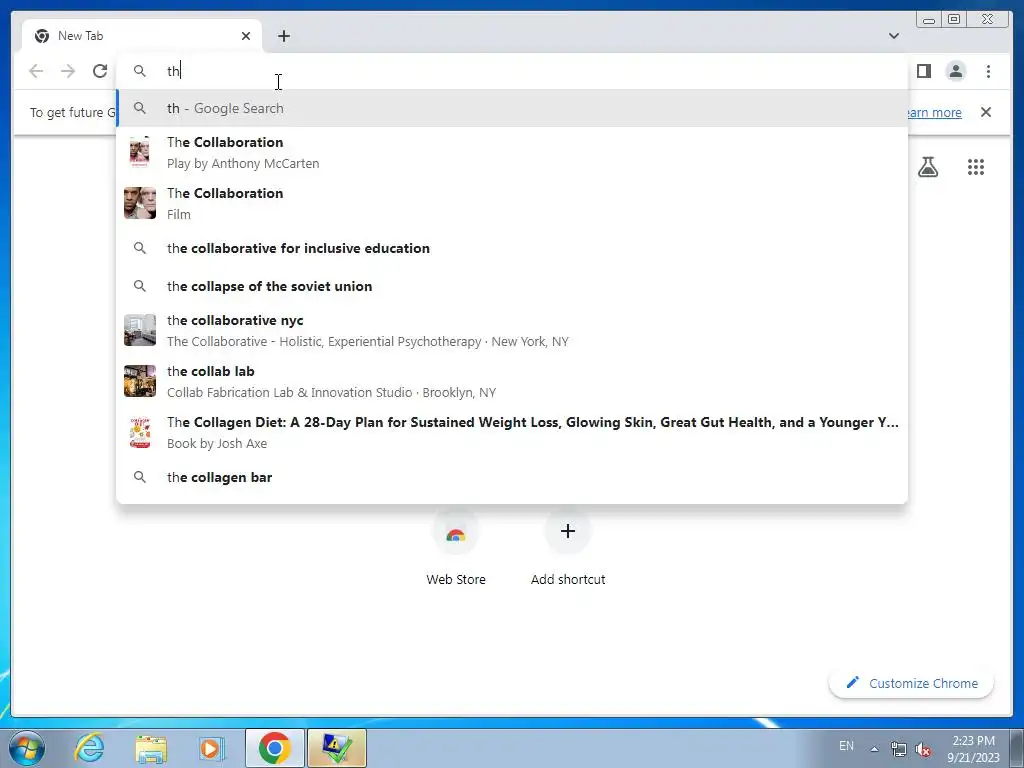Choose The Collaboration play by Anthony McCarten
Screen dimensions: 1024x768
[512, 152]
